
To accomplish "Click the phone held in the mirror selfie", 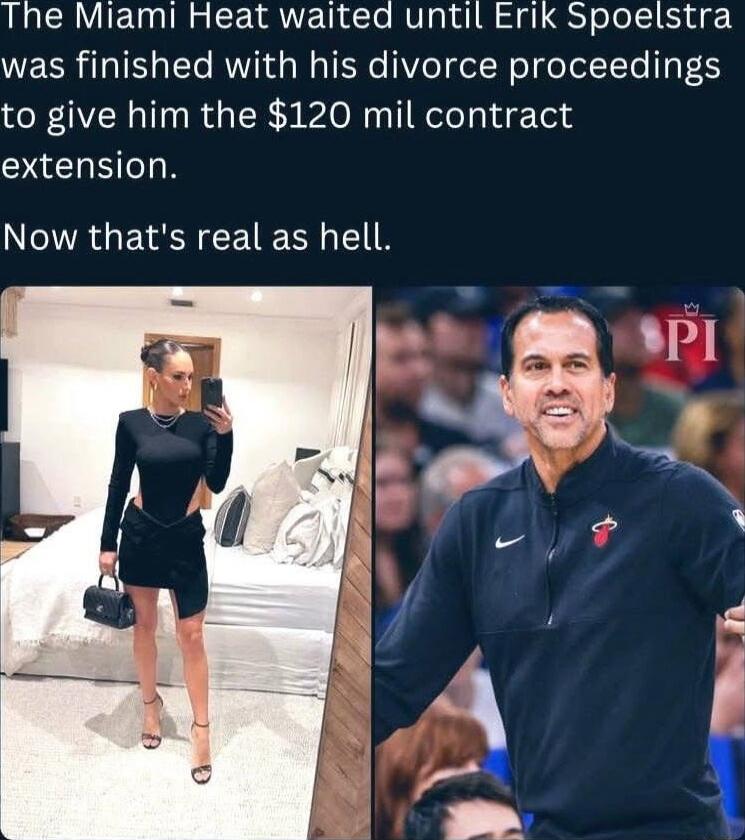I will point(212,393).
